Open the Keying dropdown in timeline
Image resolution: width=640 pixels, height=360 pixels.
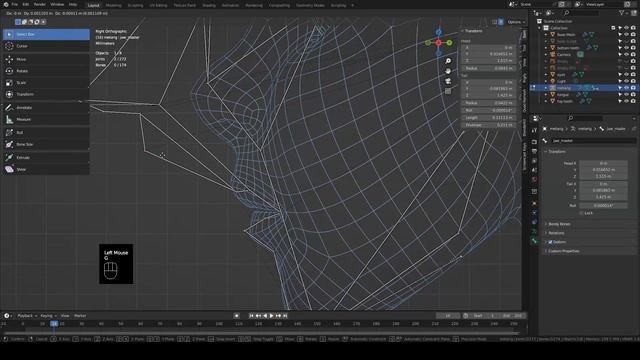48,316
